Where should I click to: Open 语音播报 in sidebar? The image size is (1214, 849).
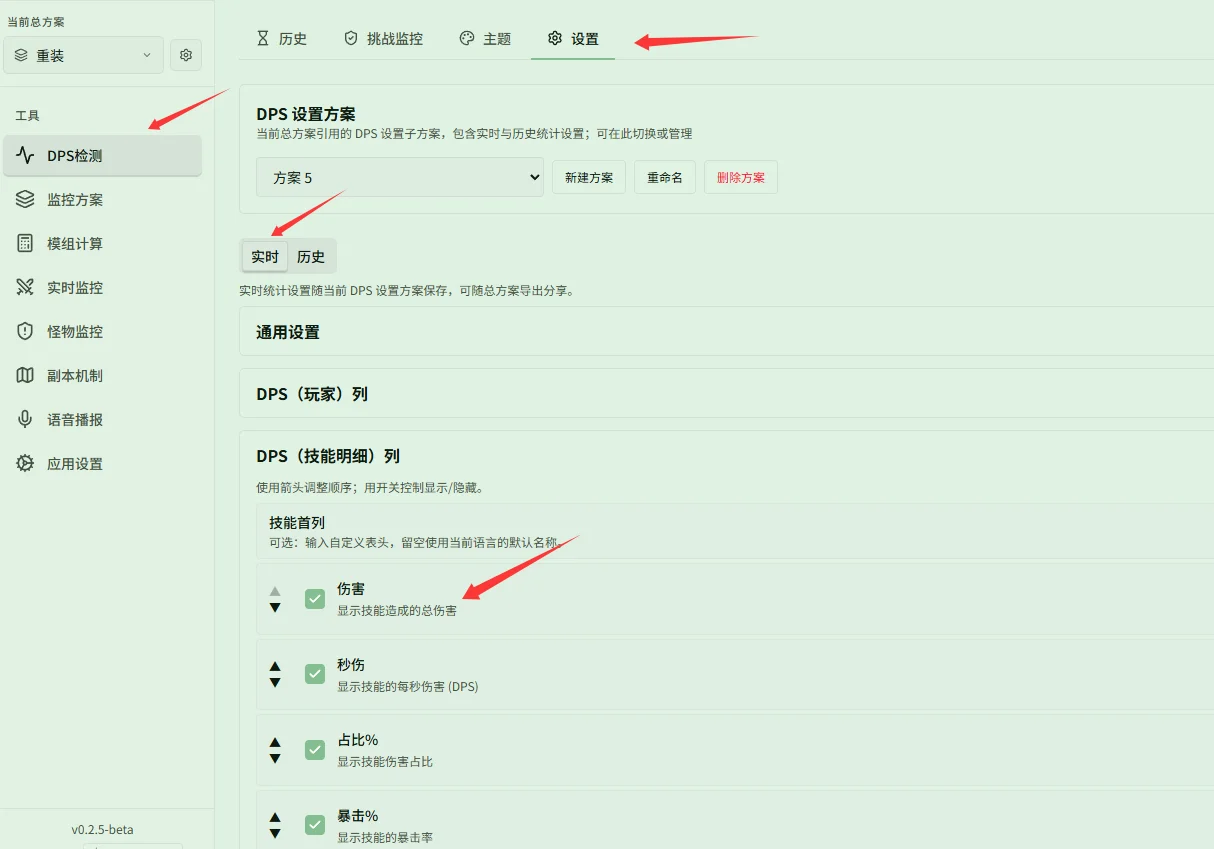coord(103,420)
